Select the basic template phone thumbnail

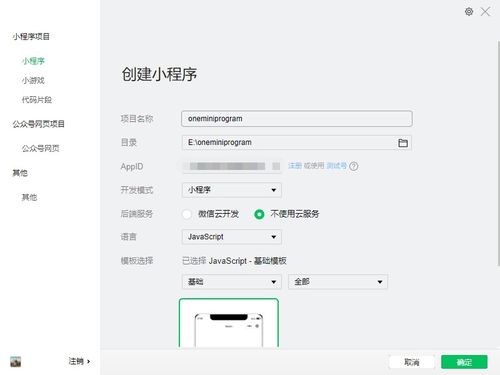pos(229,323)
